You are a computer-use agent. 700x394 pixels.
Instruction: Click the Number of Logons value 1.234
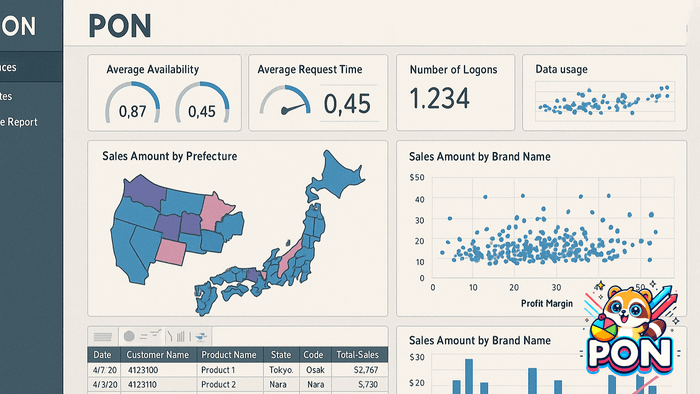[x=439, y=99]
